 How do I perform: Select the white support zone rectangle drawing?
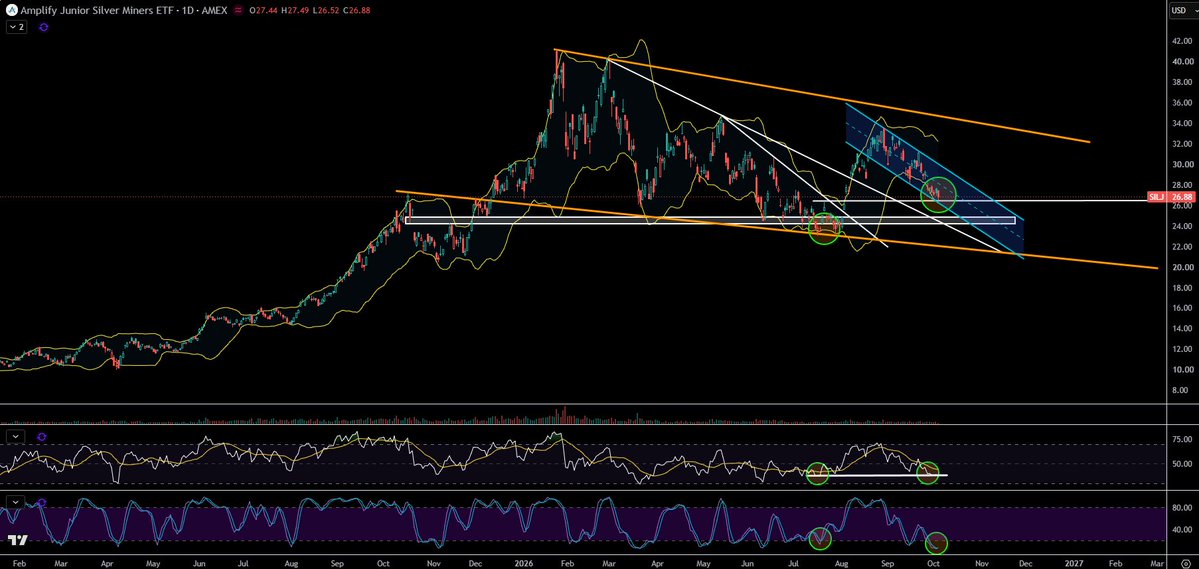point(710,220)
